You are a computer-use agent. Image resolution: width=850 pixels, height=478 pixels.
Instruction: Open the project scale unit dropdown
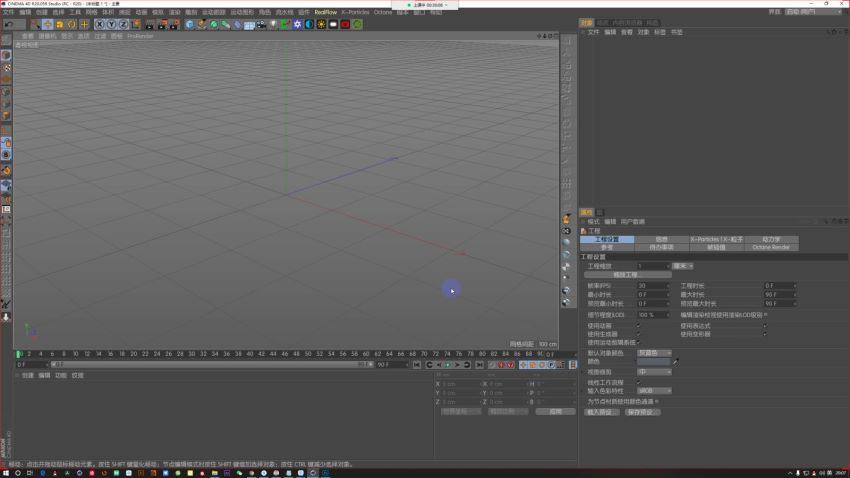pyautogui.click(x=682, y=266)
